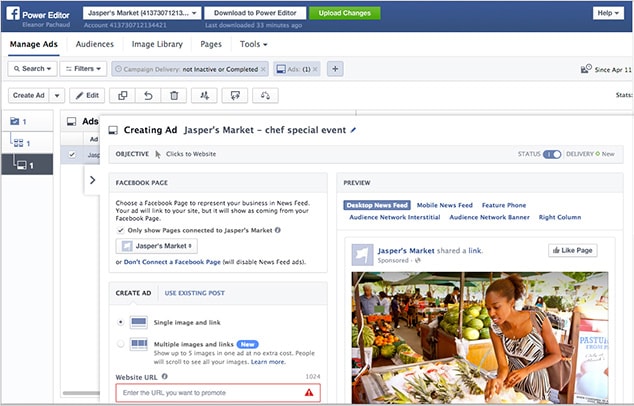Click the red warning icon in URL field
This screenshot has width=634, height=406.
click(309, 392)
